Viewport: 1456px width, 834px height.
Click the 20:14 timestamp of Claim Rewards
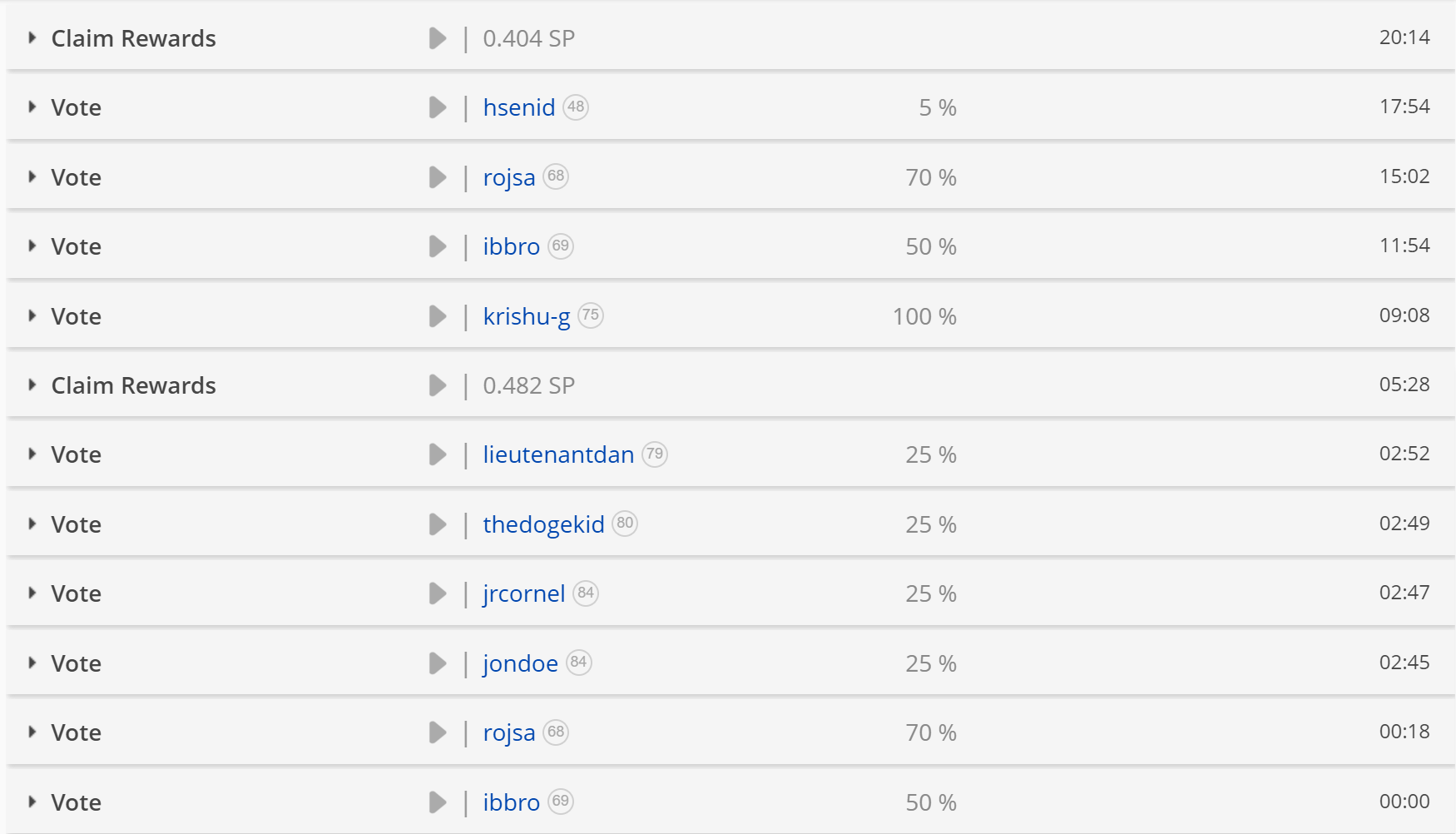(x=1404, y=37)
